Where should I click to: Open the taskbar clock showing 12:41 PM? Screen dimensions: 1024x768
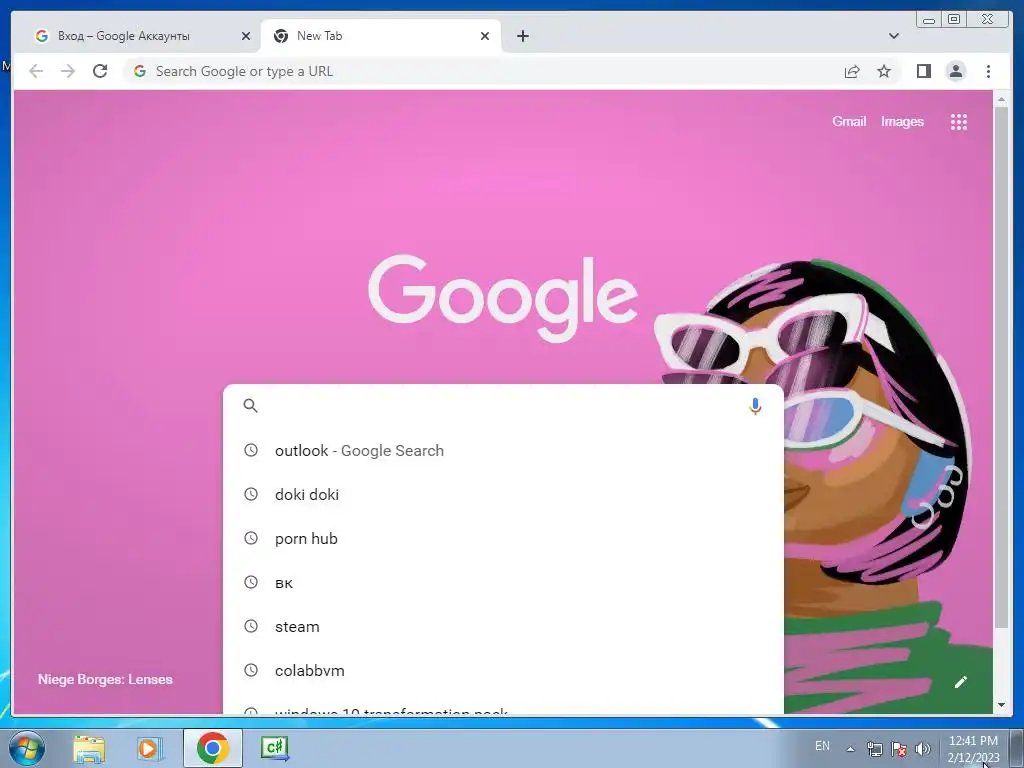973,749
